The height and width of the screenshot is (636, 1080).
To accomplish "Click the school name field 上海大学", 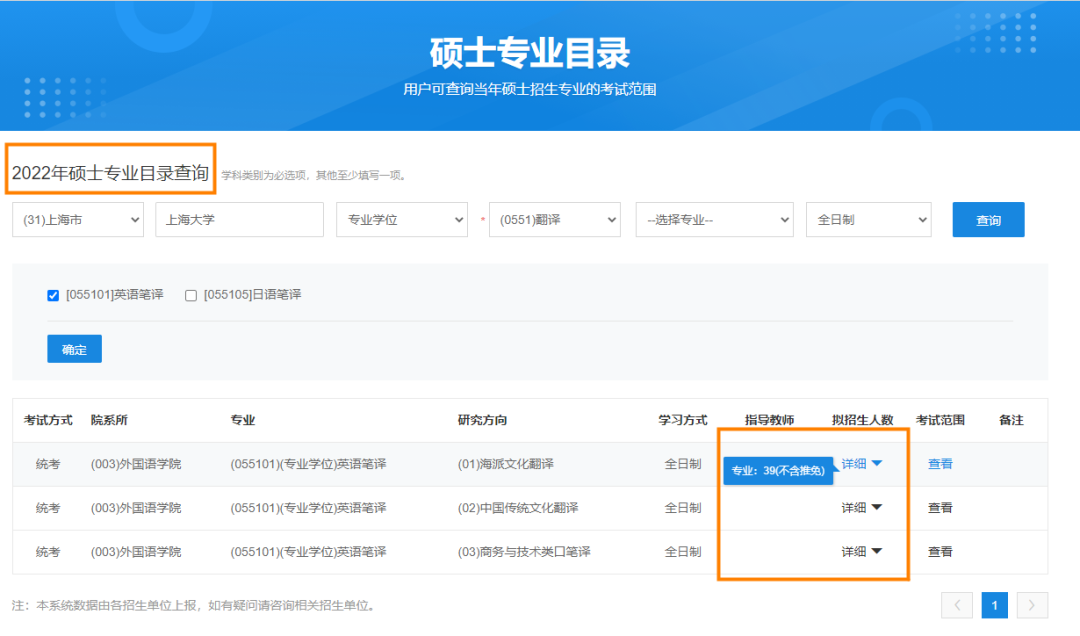I will click(239, 220).
